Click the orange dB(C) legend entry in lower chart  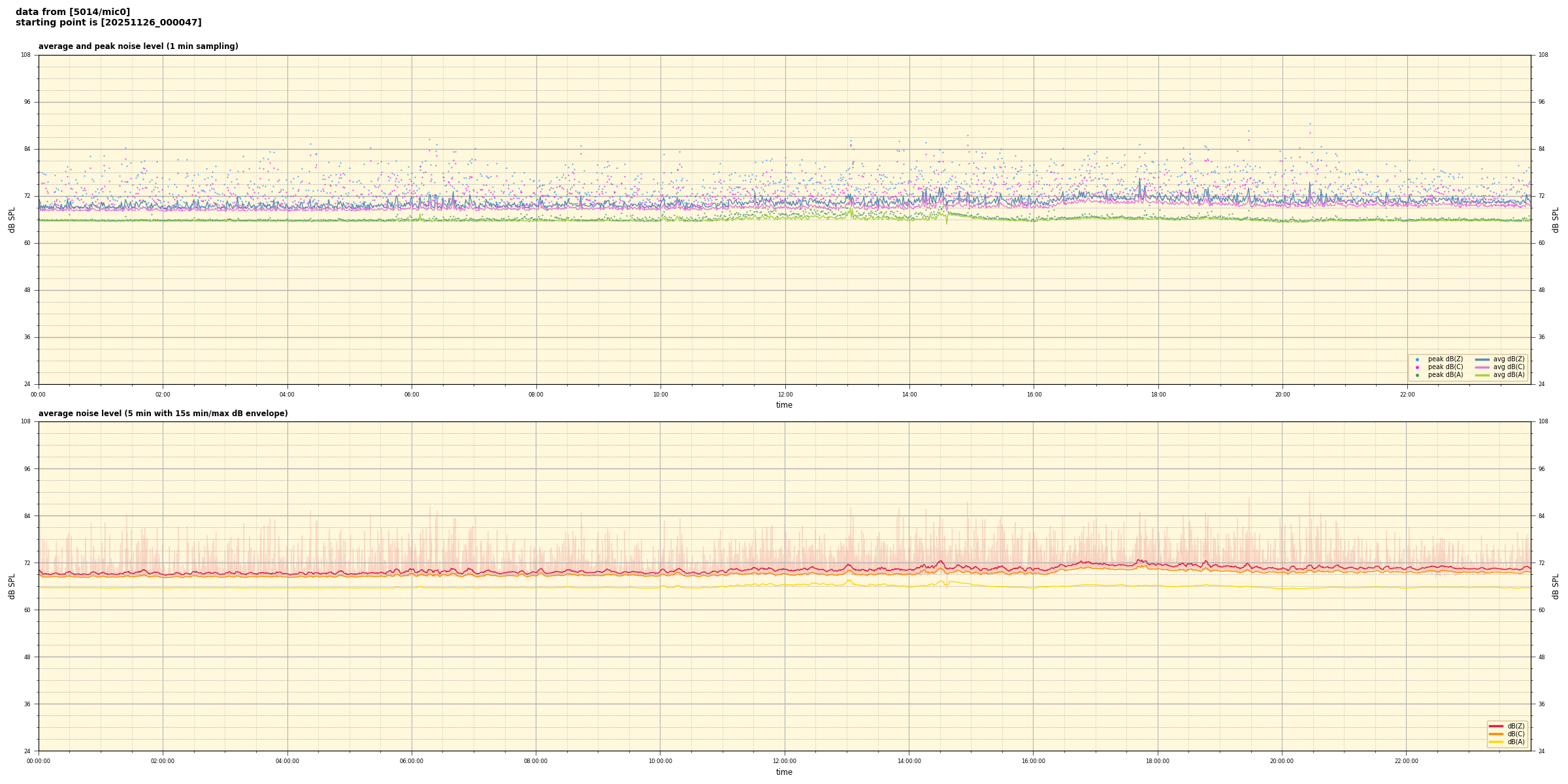click(x=1496, y=734)
